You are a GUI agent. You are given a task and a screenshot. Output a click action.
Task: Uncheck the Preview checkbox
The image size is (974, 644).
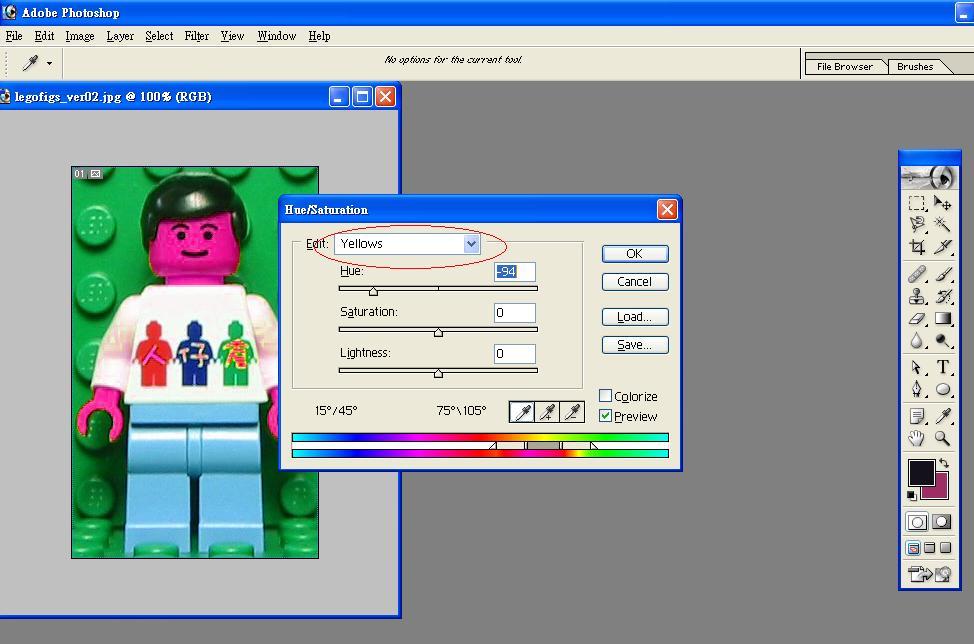click(x=606, y=415)
